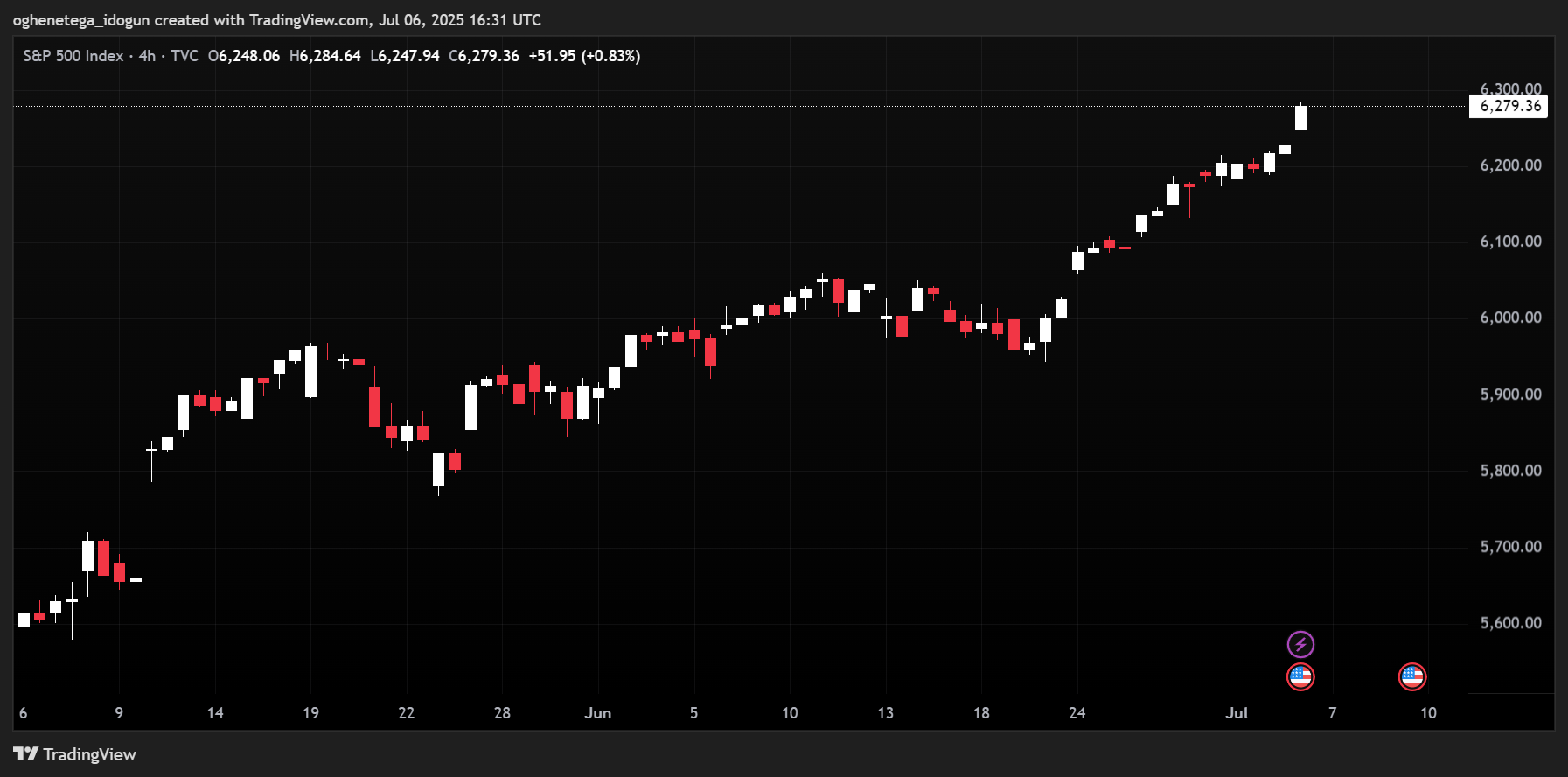Click the 4h interval label in legend

(147, 56)
